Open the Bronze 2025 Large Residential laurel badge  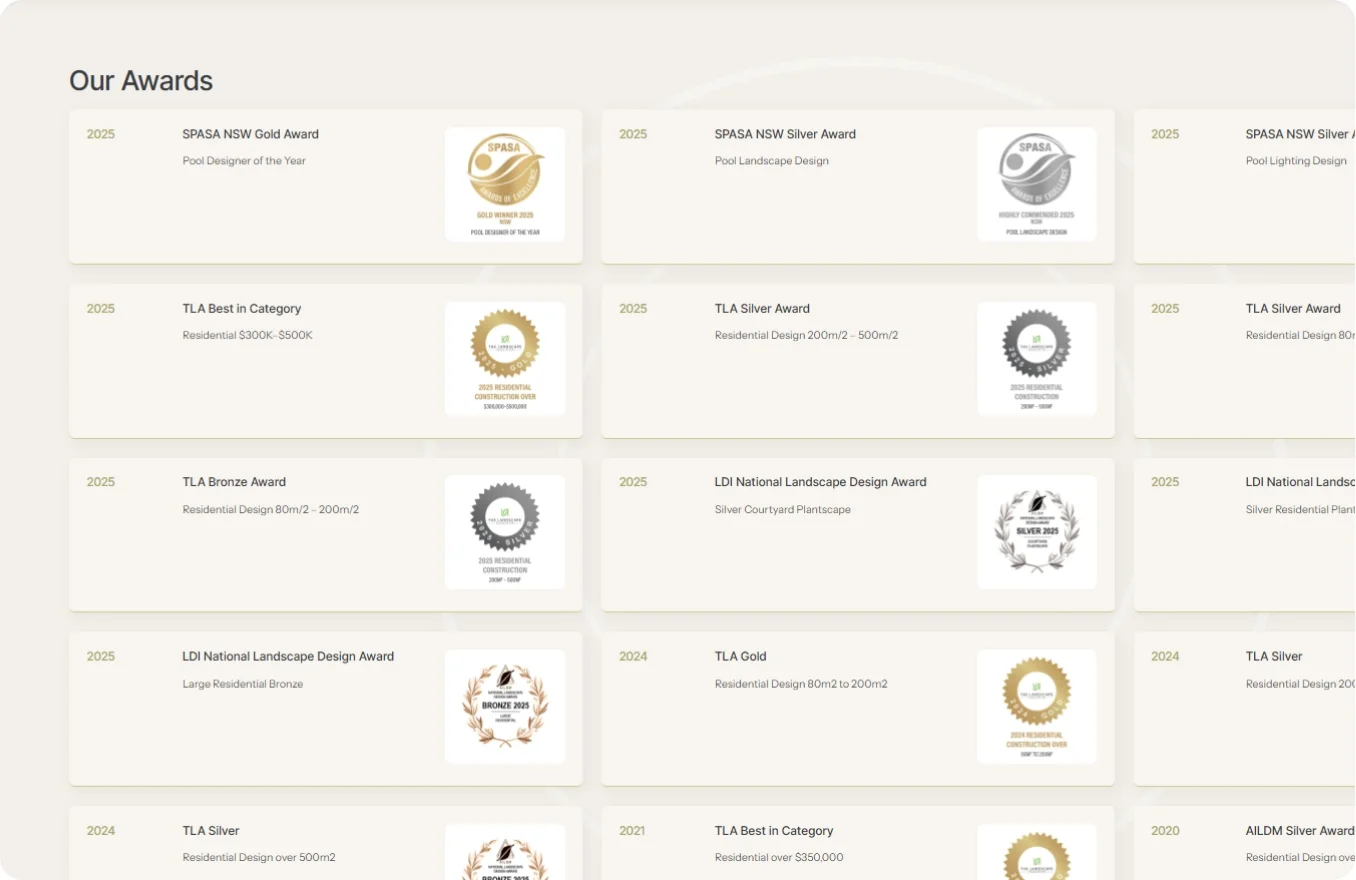pos(505,707)
